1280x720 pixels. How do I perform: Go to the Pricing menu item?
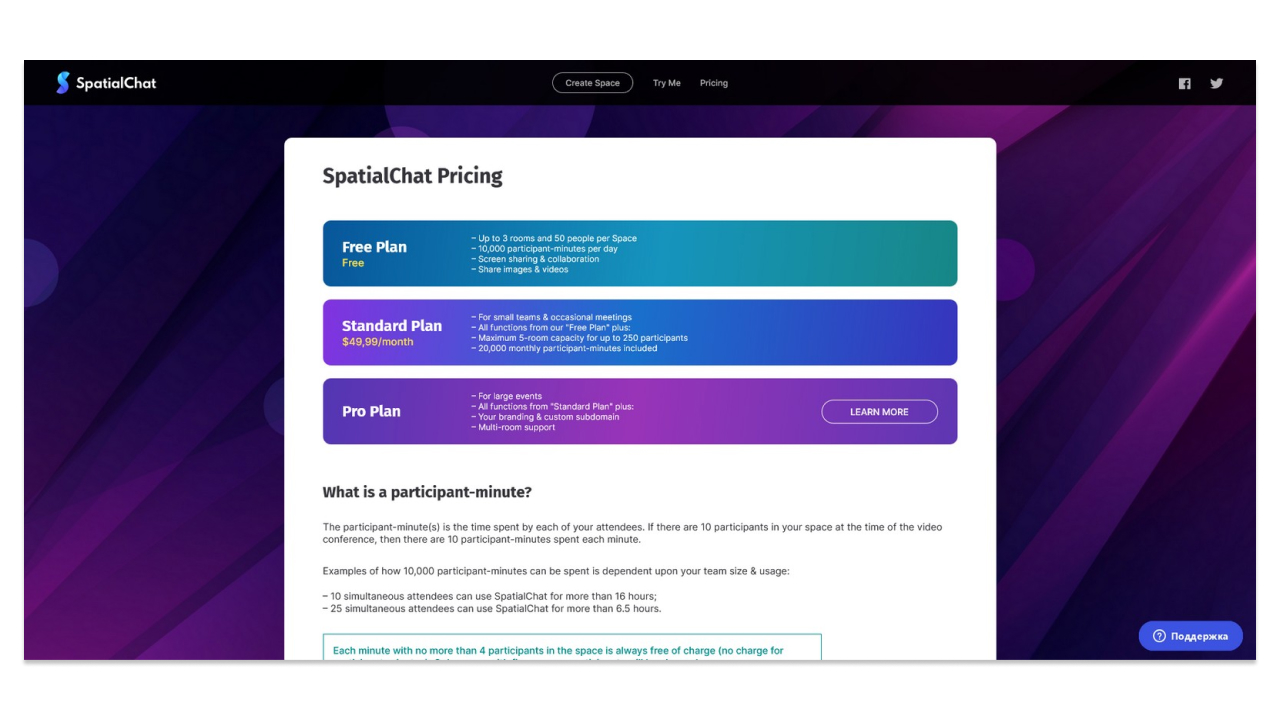point(713,83)
